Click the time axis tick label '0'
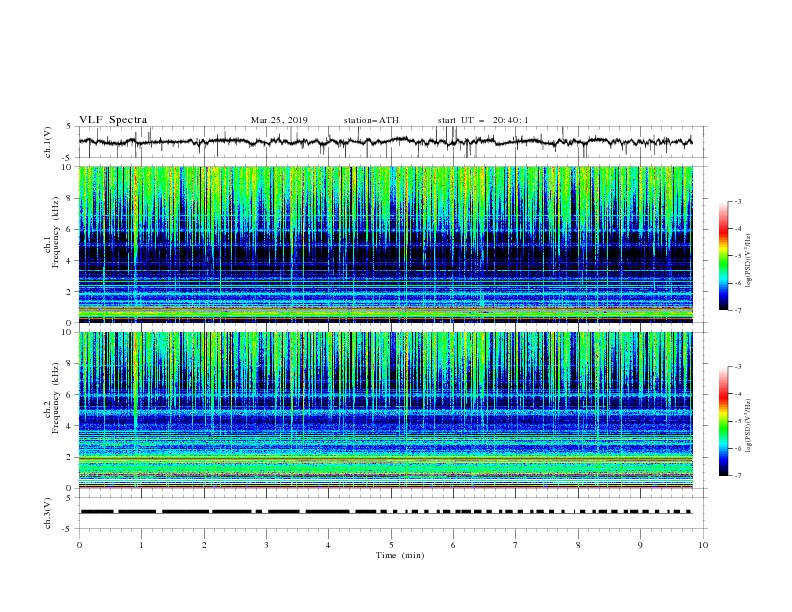Screen dimensions: 792x612 pos(79,545)
